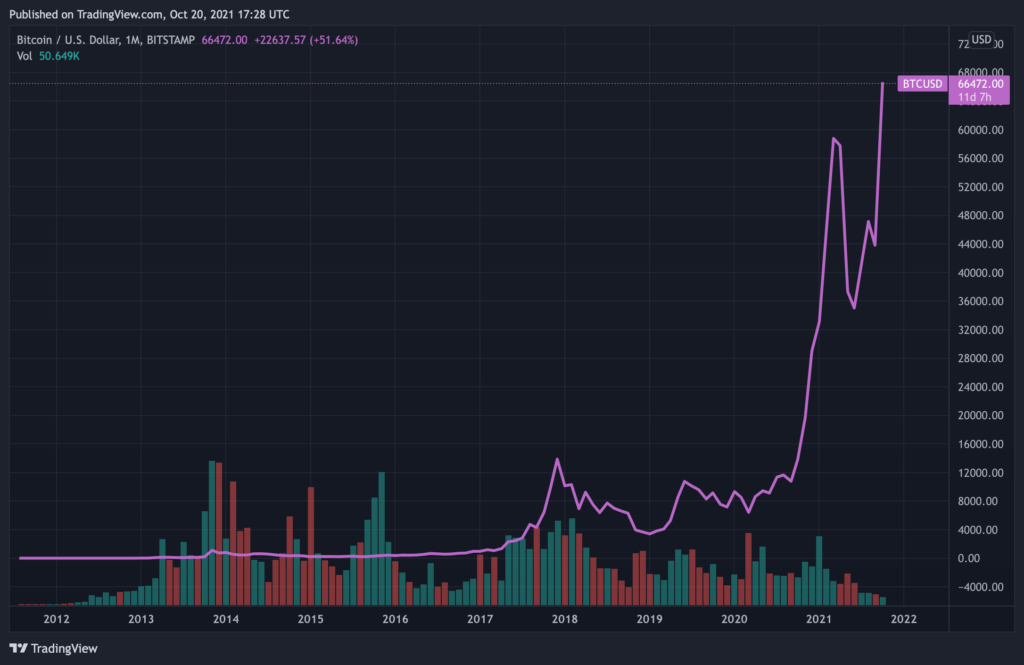Click the 8000.00 price axis label

click(x=978, y=501)
